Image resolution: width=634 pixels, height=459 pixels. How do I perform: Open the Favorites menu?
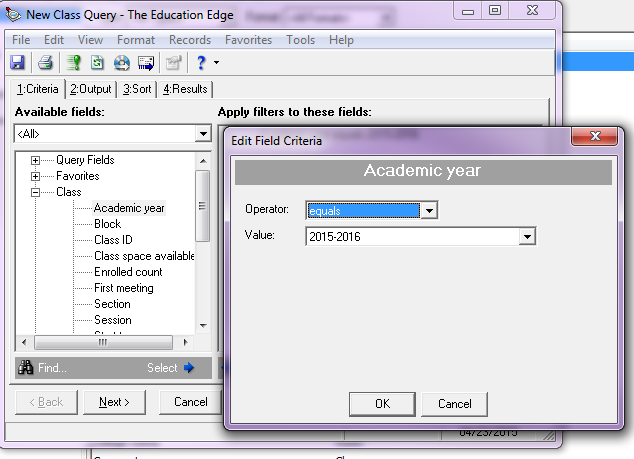tap(248, 40)
